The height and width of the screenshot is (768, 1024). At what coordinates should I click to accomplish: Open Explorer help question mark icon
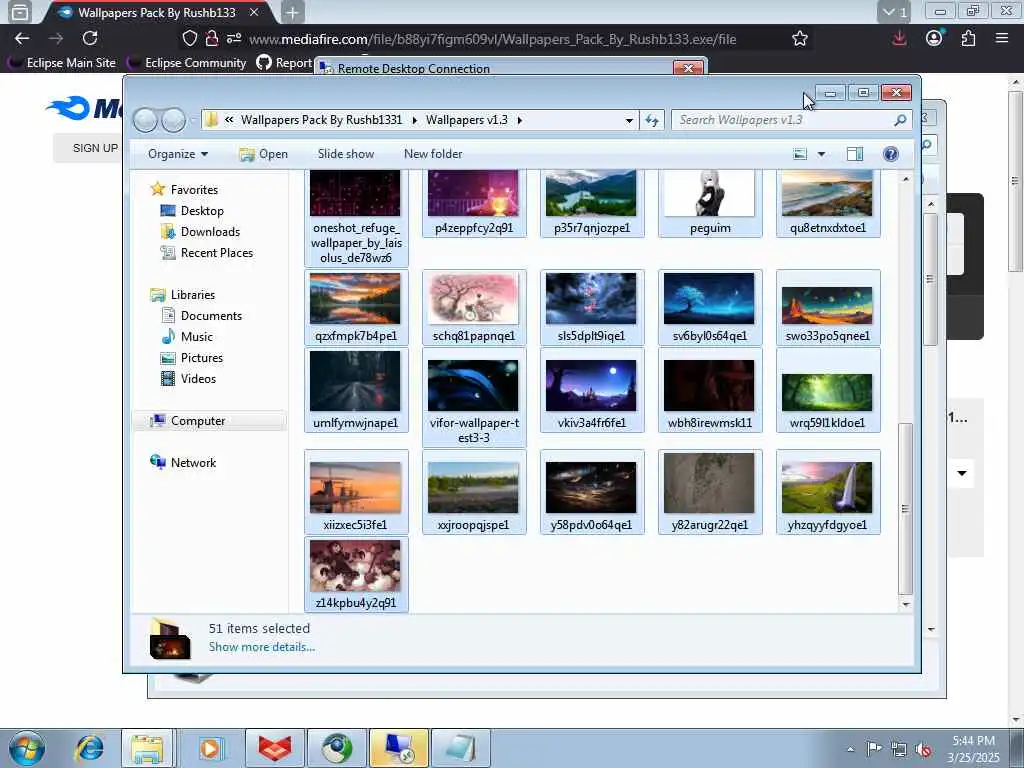pyautogui.click(x=890, y=154)
